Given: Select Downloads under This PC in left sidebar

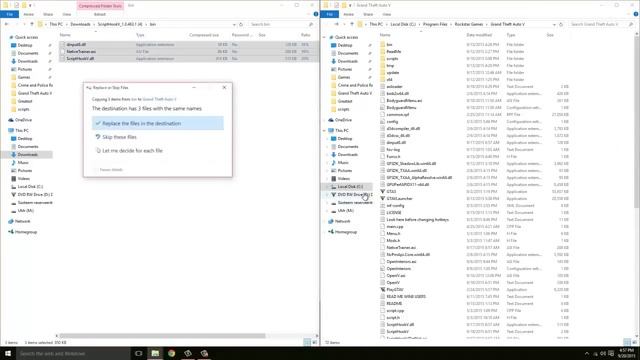Looking at the screenshot, I should click(27, 155).
